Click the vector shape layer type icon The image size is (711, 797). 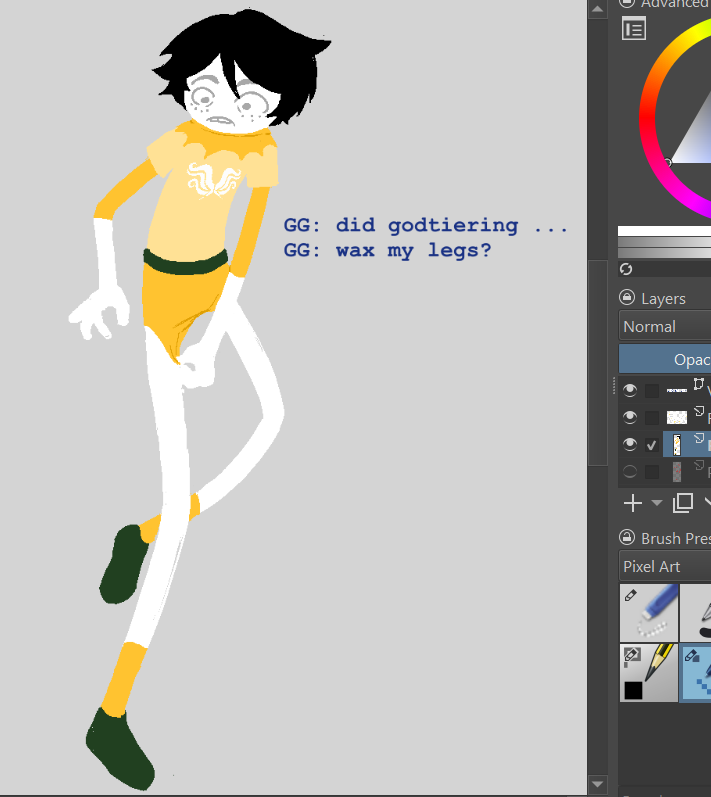click(x=699, y=383)
